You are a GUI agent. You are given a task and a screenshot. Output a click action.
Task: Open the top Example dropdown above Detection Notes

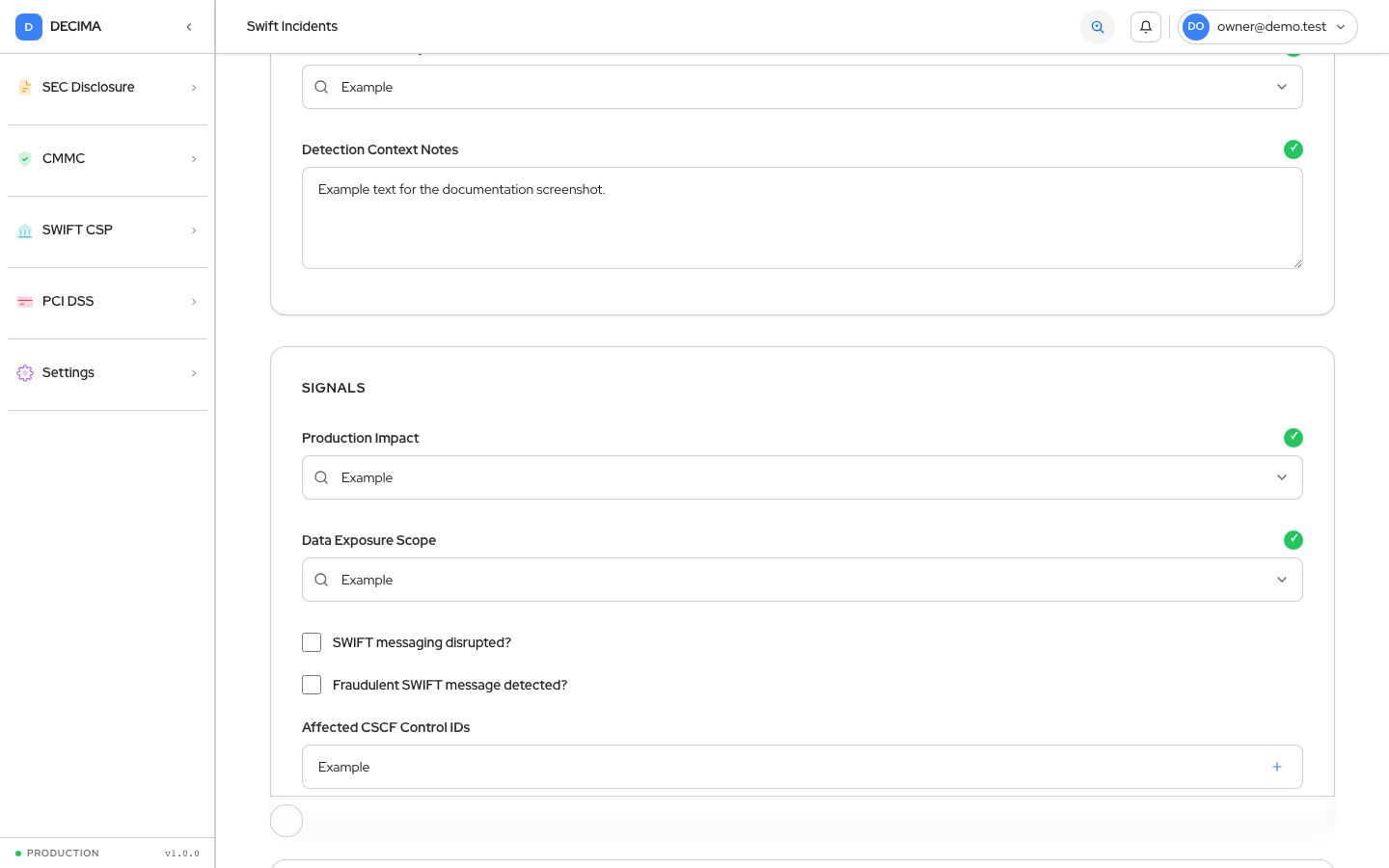[x=803, y=87]
